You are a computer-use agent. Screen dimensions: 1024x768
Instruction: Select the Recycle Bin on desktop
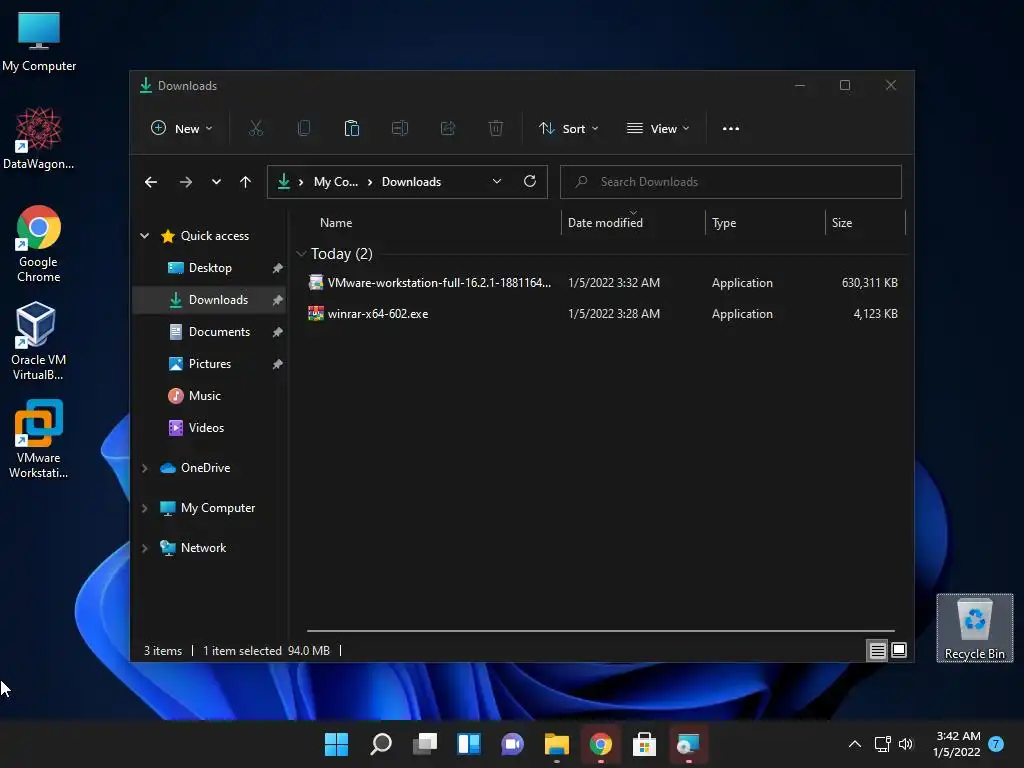[974, 628]
